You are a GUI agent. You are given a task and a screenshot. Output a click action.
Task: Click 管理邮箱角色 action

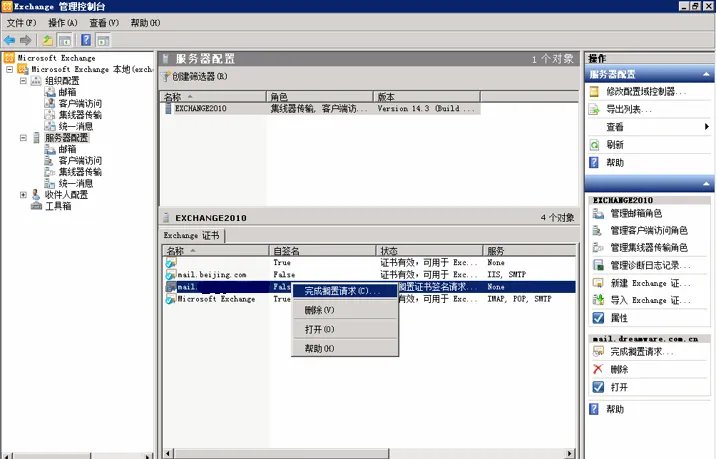[x=636, y=213]
